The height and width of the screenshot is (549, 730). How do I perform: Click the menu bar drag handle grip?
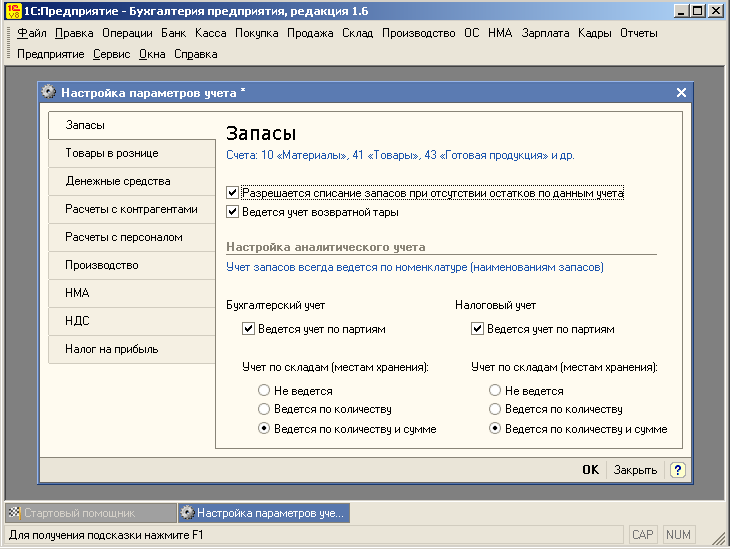click(x=8, y=43)
